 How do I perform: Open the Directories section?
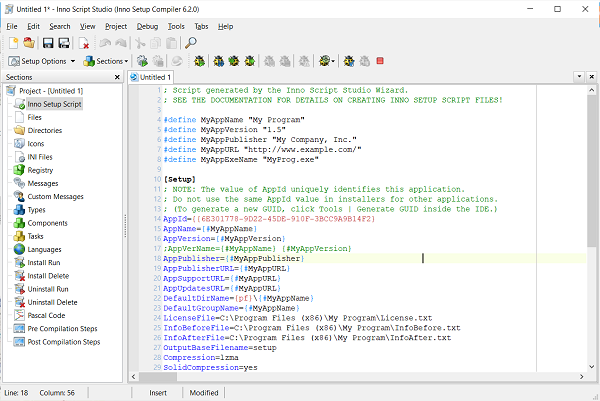44,130
